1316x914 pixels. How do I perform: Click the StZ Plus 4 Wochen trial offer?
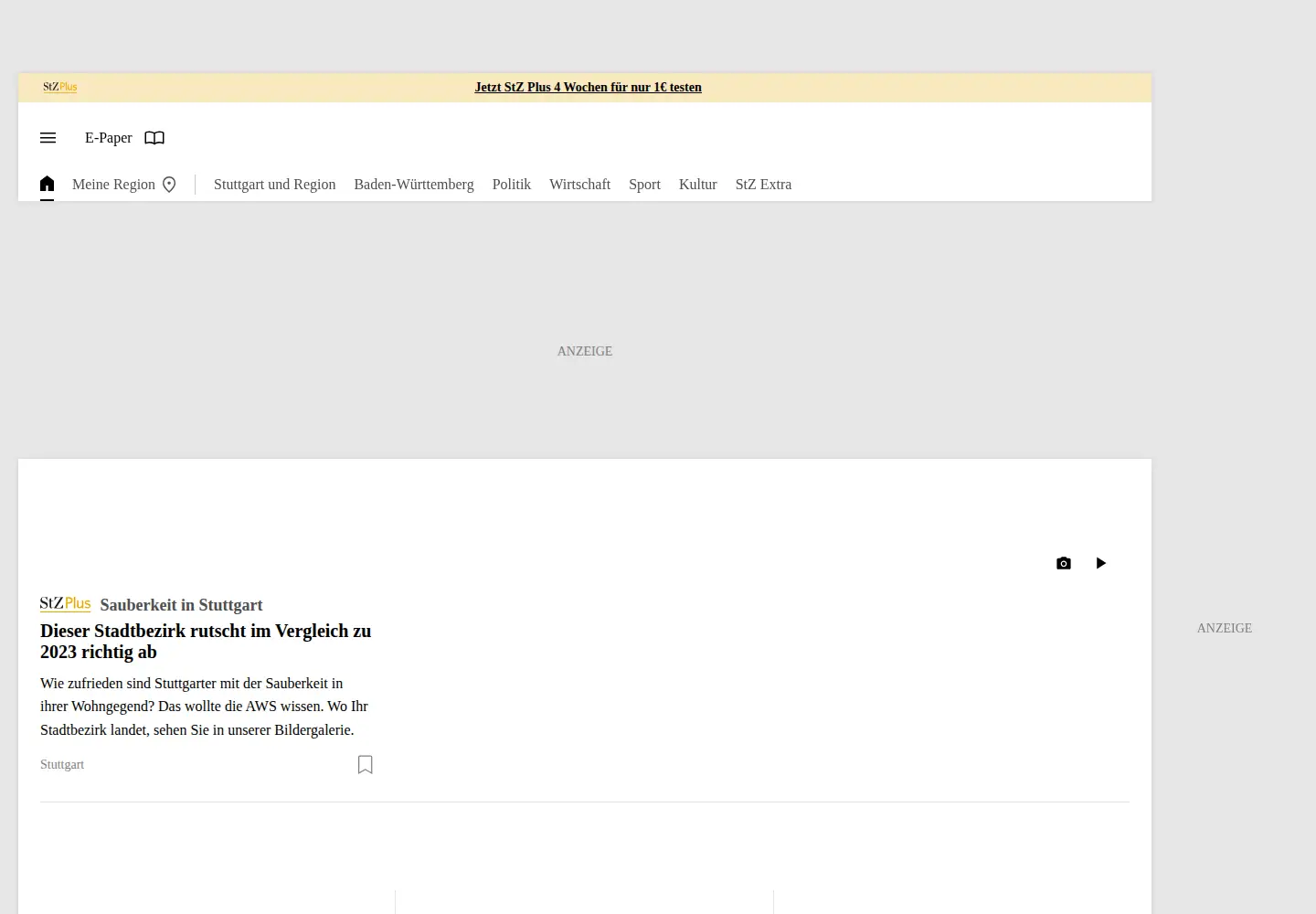(x=589, y=88)
